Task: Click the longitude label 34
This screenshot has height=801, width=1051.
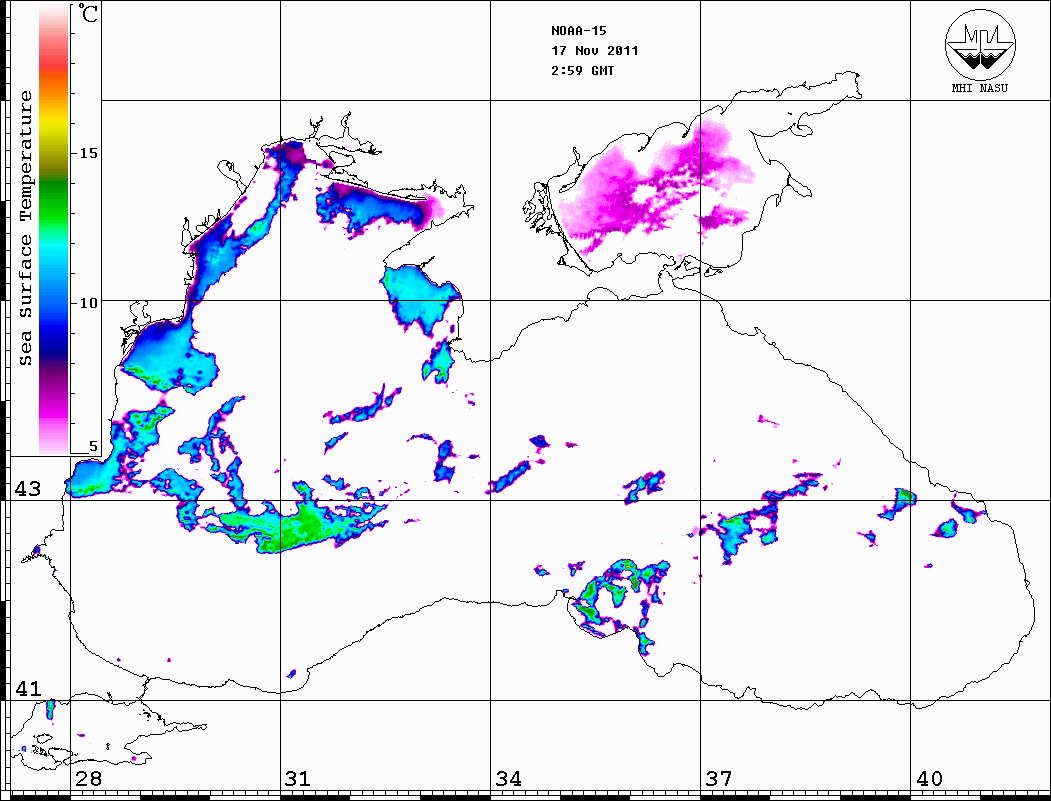Action: coord(508,778)
